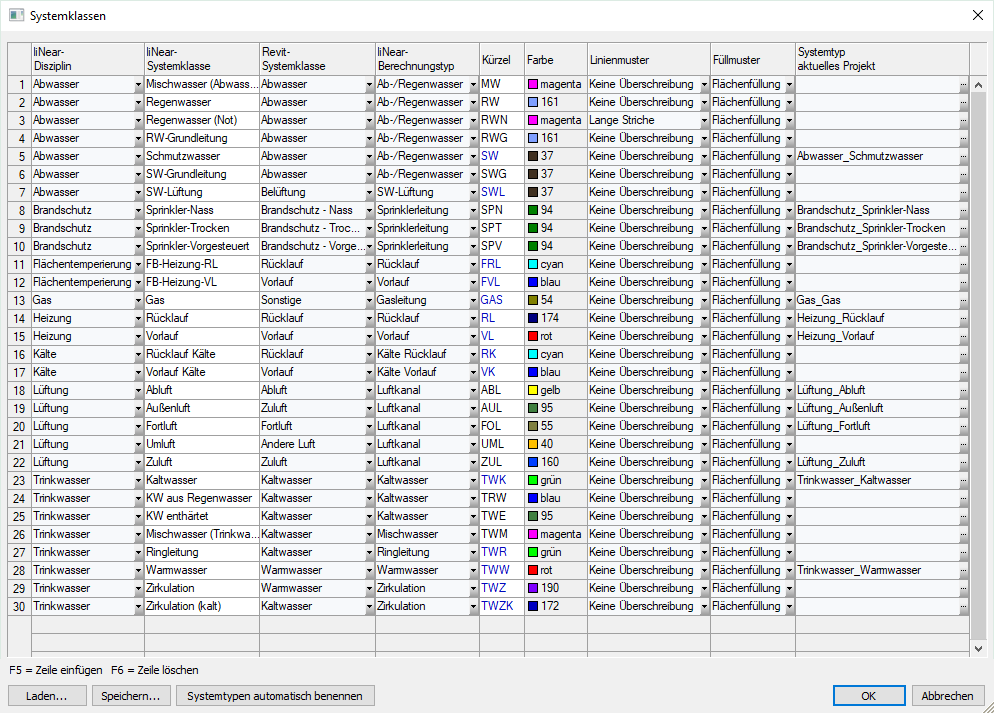This screenshot has height=713, width=994.
Task: Expand Revit-Systemklasse dropdown in row 21 Andere Luft
Action: tap(369, 444)
